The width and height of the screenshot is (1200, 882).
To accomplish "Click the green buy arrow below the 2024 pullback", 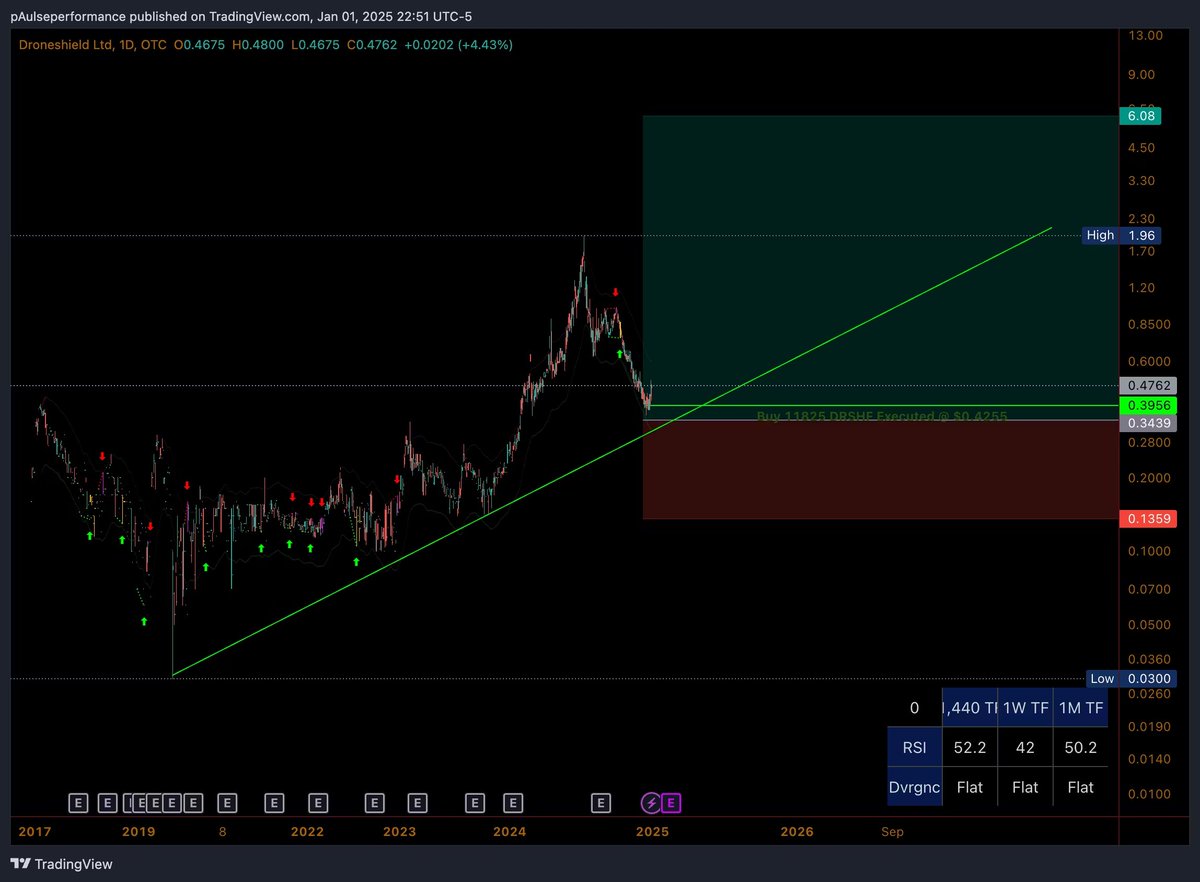I will [x=619, y=354].
